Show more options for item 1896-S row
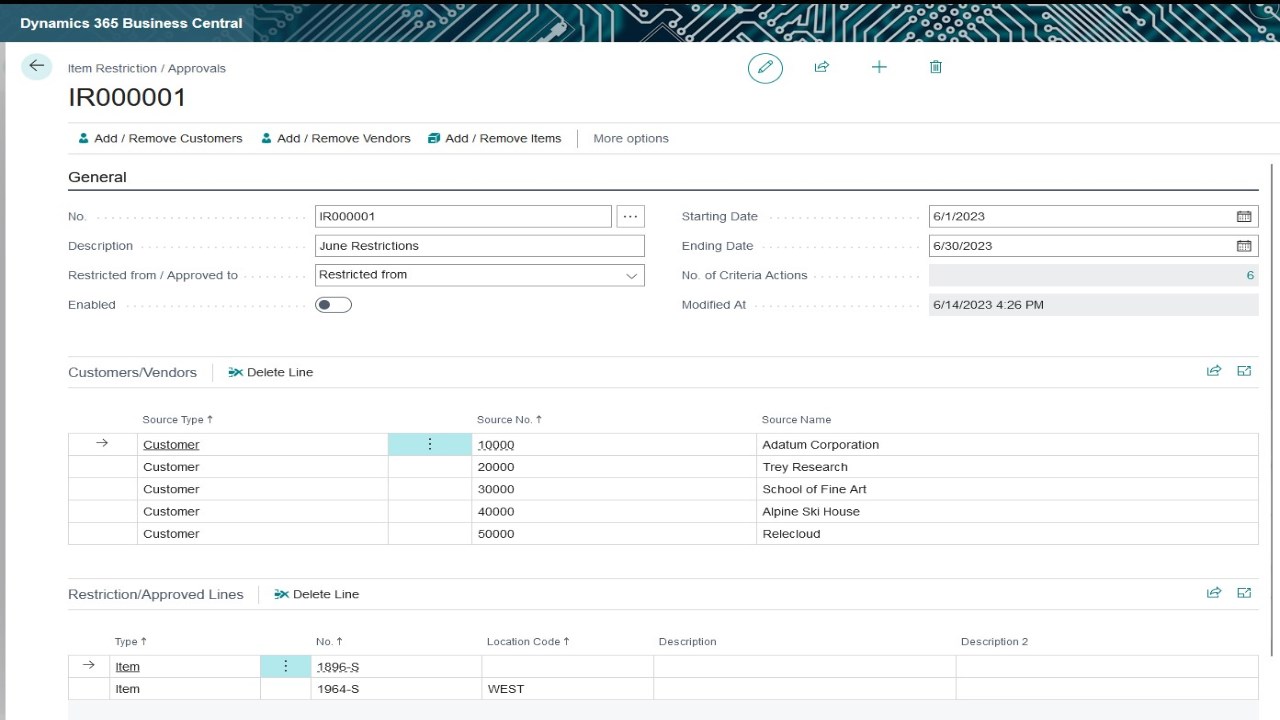The height and width of the screenshot is (720, 1280). [286, 666]
